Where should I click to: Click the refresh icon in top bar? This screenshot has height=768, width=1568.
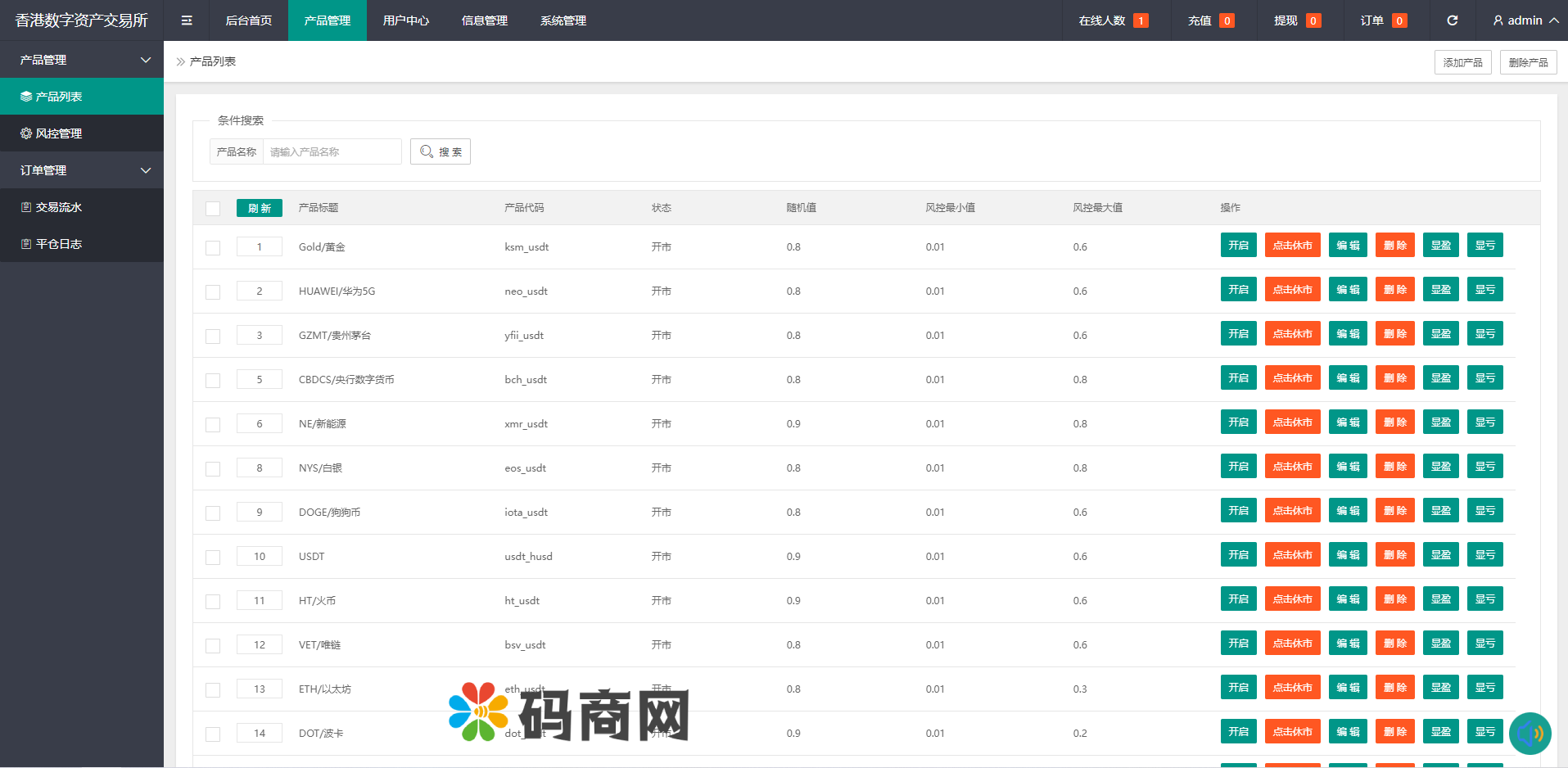1452,20
